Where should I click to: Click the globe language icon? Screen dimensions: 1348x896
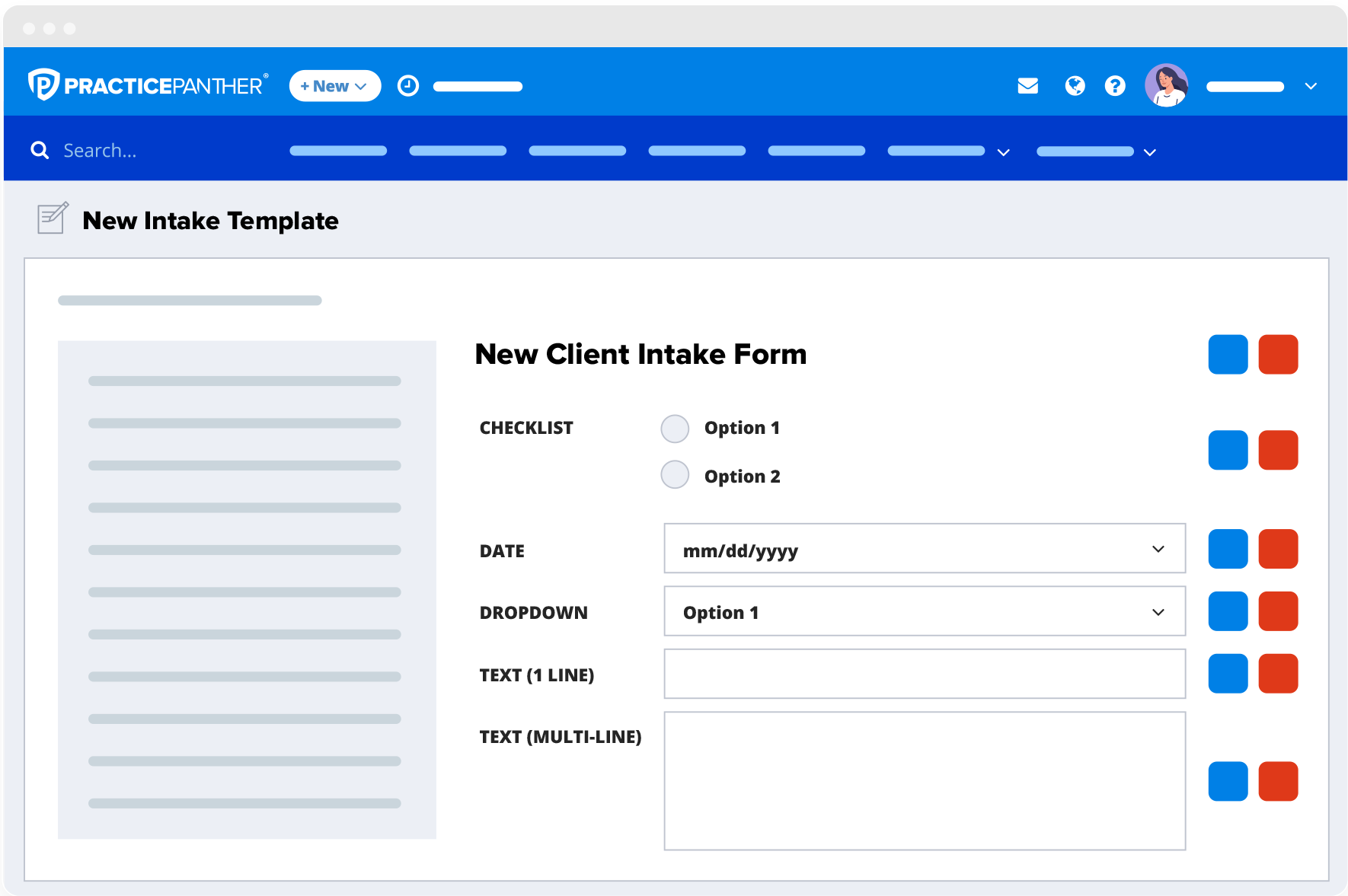click(1075, 86)
